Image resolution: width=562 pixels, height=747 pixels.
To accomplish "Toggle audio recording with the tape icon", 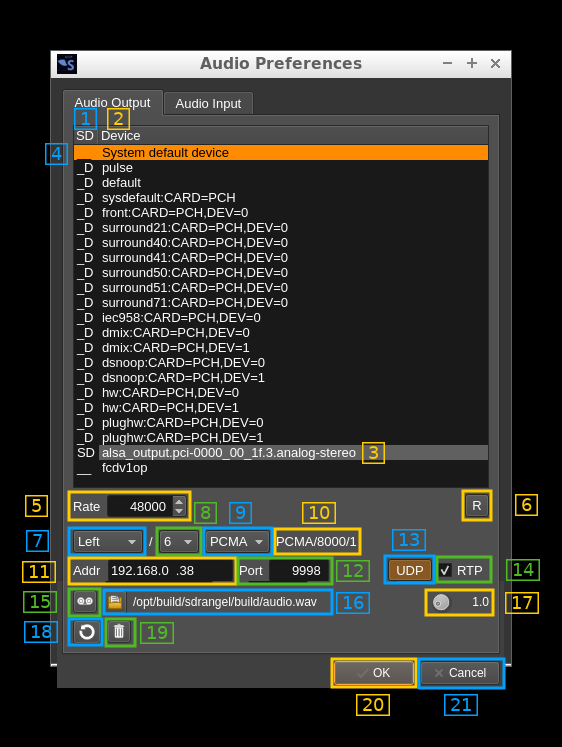I will (x=85, y=601).
